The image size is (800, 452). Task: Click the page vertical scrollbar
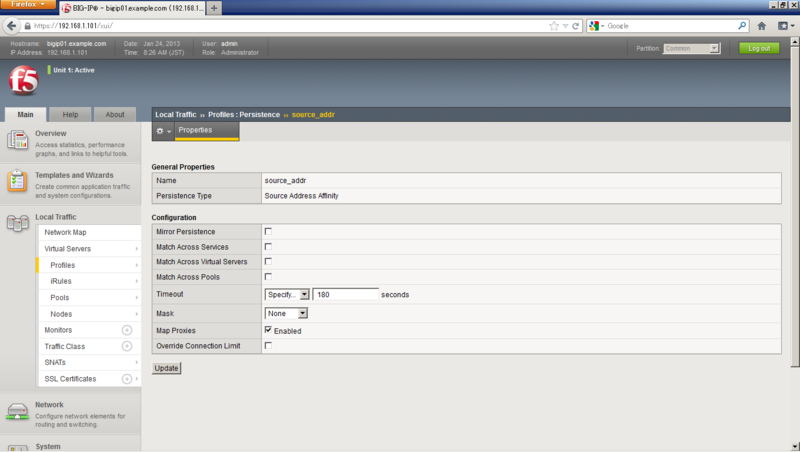tap(795, 204)
